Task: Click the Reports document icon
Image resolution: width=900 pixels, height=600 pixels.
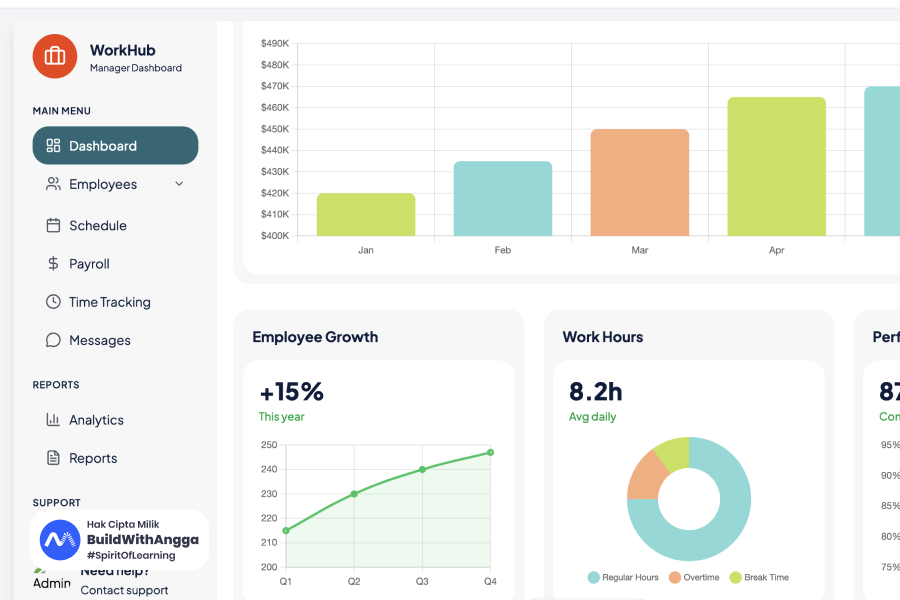Action: (54, 458)
